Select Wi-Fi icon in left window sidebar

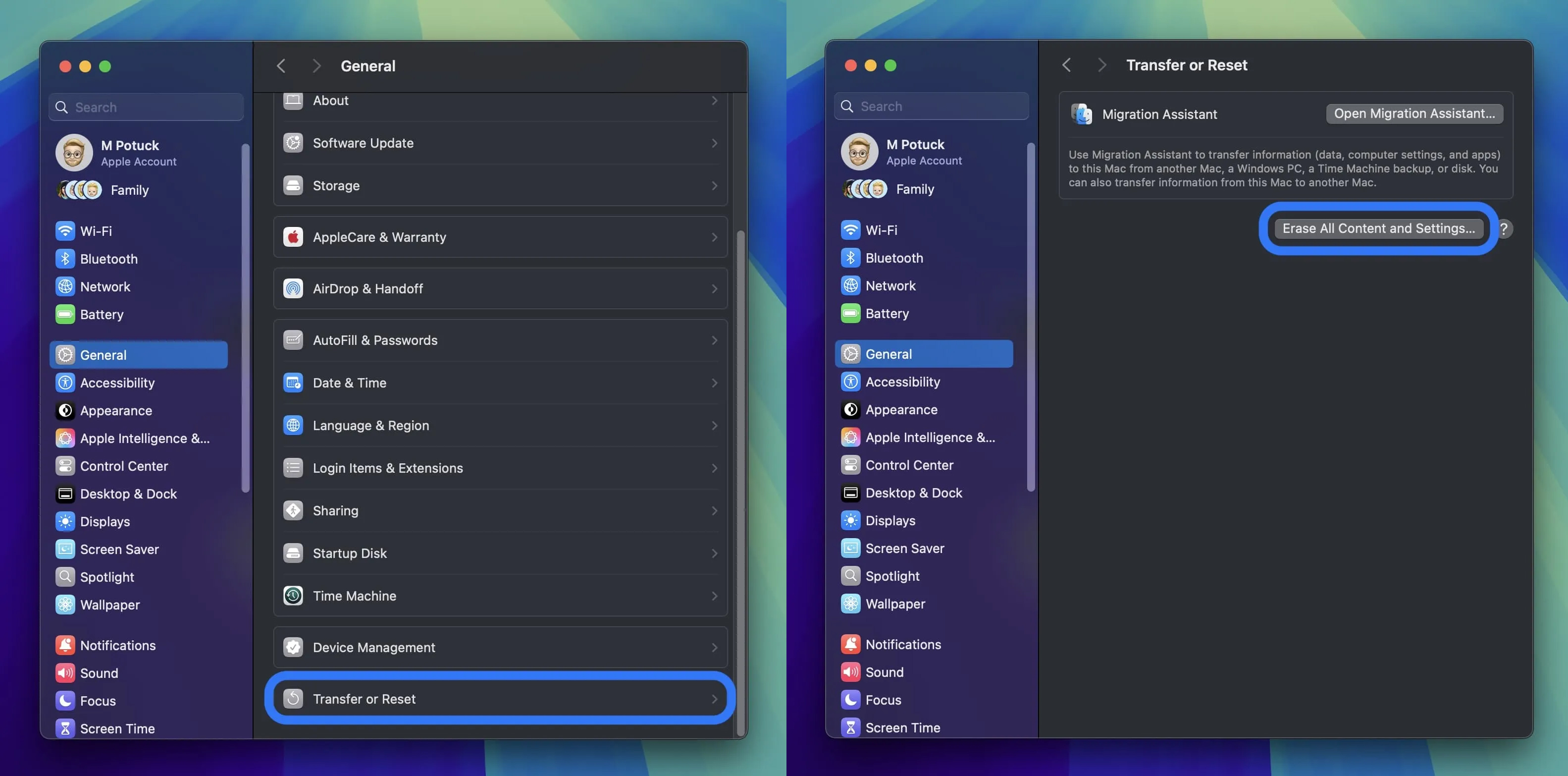click(x=65, y=231)
